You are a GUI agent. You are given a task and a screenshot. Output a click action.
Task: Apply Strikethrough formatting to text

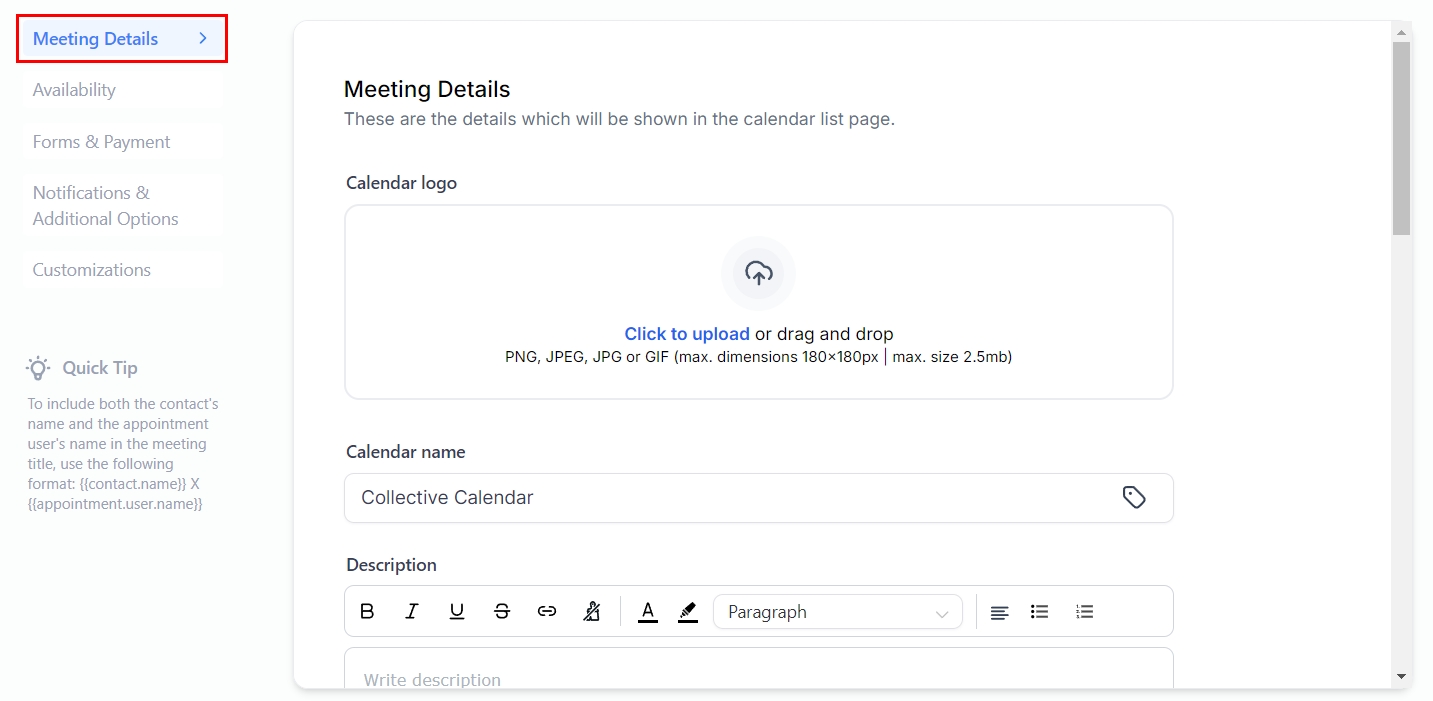click(x=502, y=611)
